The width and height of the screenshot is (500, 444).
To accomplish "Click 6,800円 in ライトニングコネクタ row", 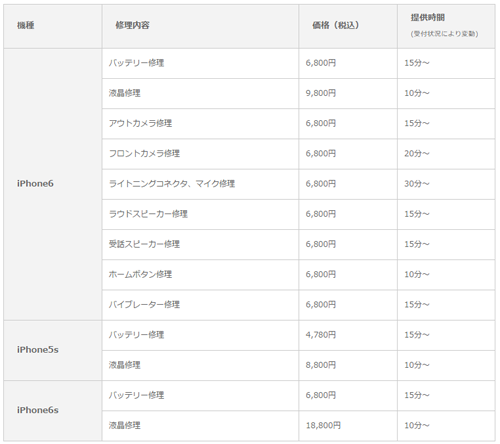I will point(321,184).
